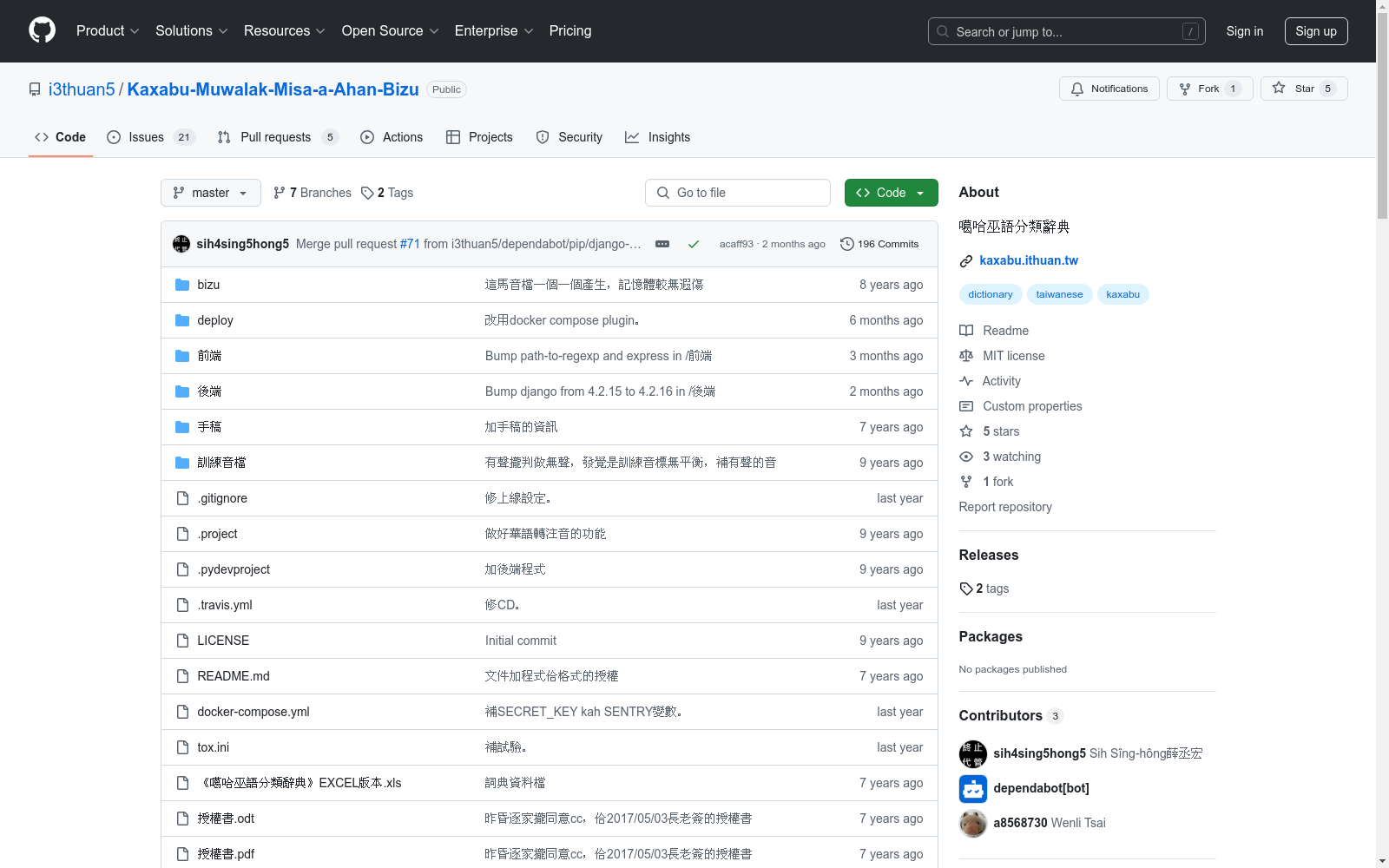This screenshot has height=868, width=1389.
Task: Click the Sign up button
Action: [x=1316, y=31]
